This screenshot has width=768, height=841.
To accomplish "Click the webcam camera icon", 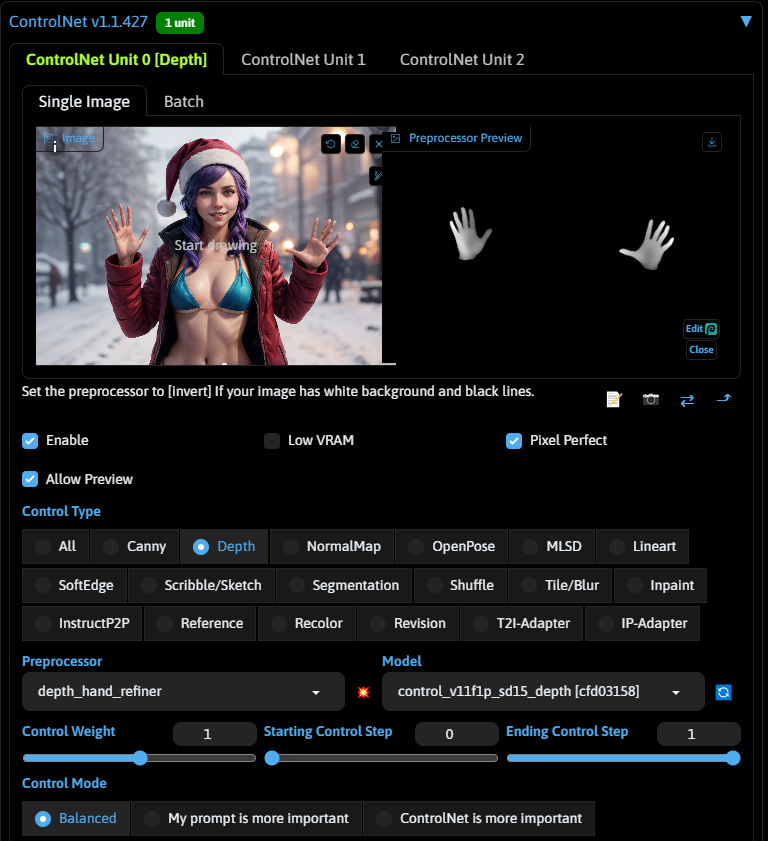I will tap(651, 399).
